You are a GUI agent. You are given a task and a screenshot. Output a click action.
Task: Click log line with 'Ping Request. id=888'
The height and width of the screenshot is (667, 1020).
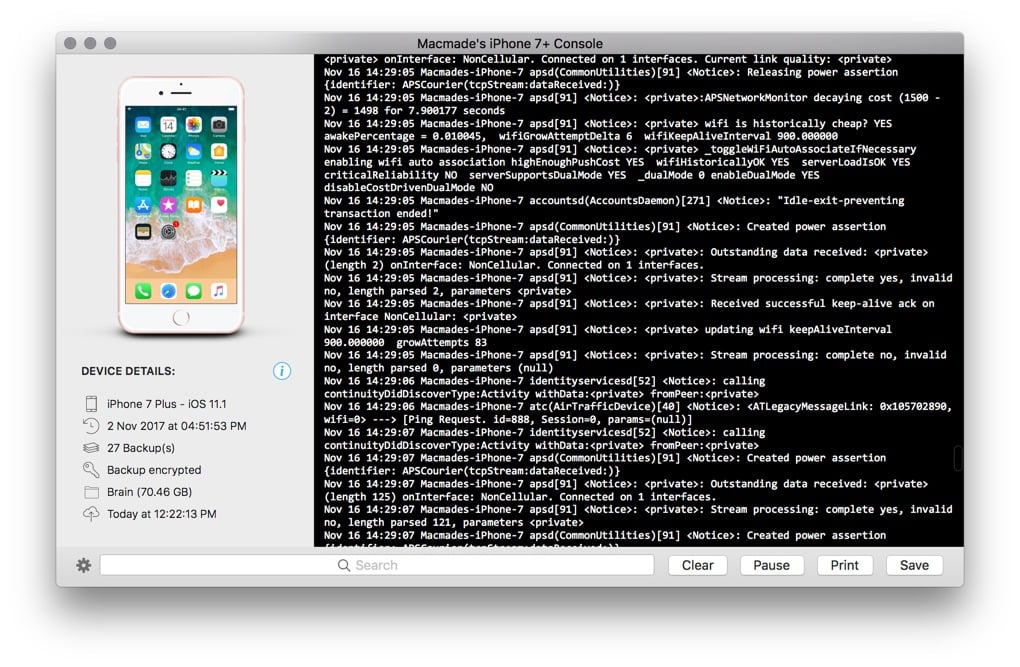pyautogui.click(x=508, y=420)
